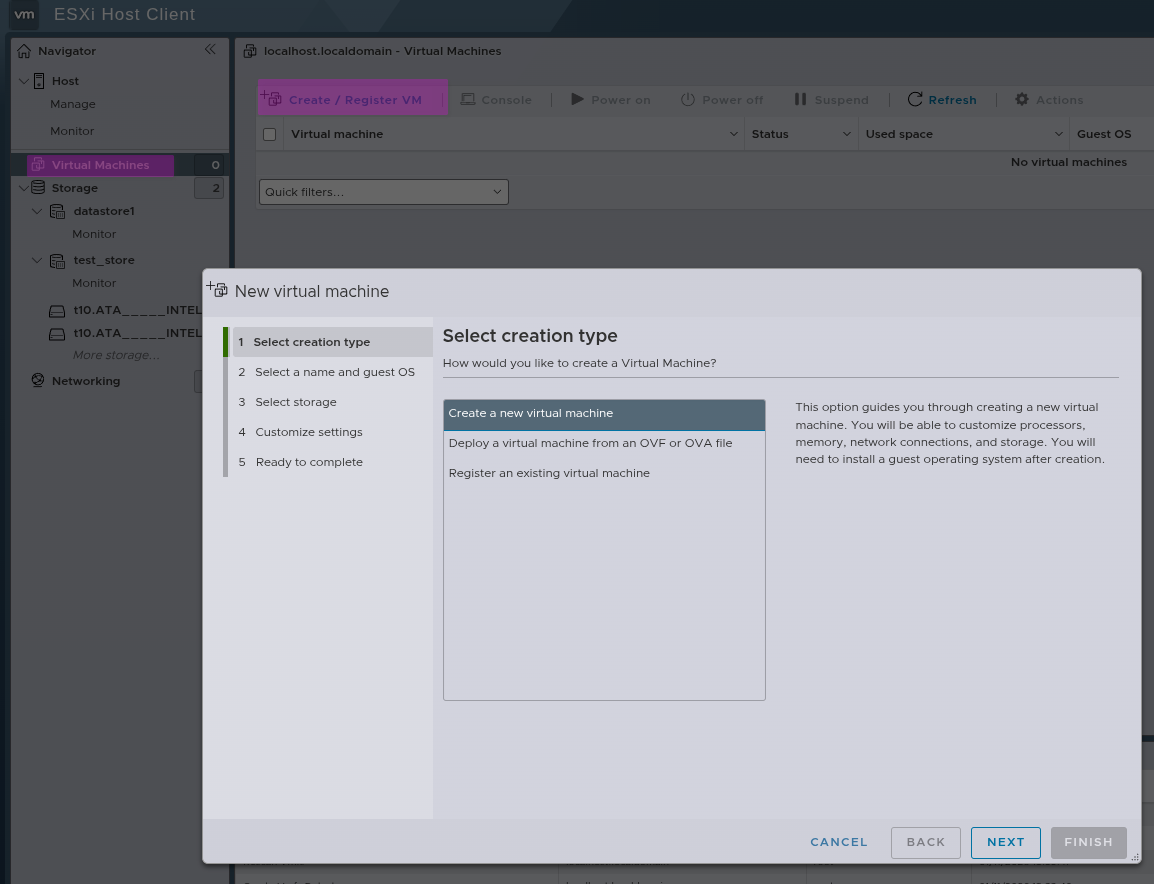1154x884 pixels.
Task: Click the Navigator home icon
Action: coord(24,51)
